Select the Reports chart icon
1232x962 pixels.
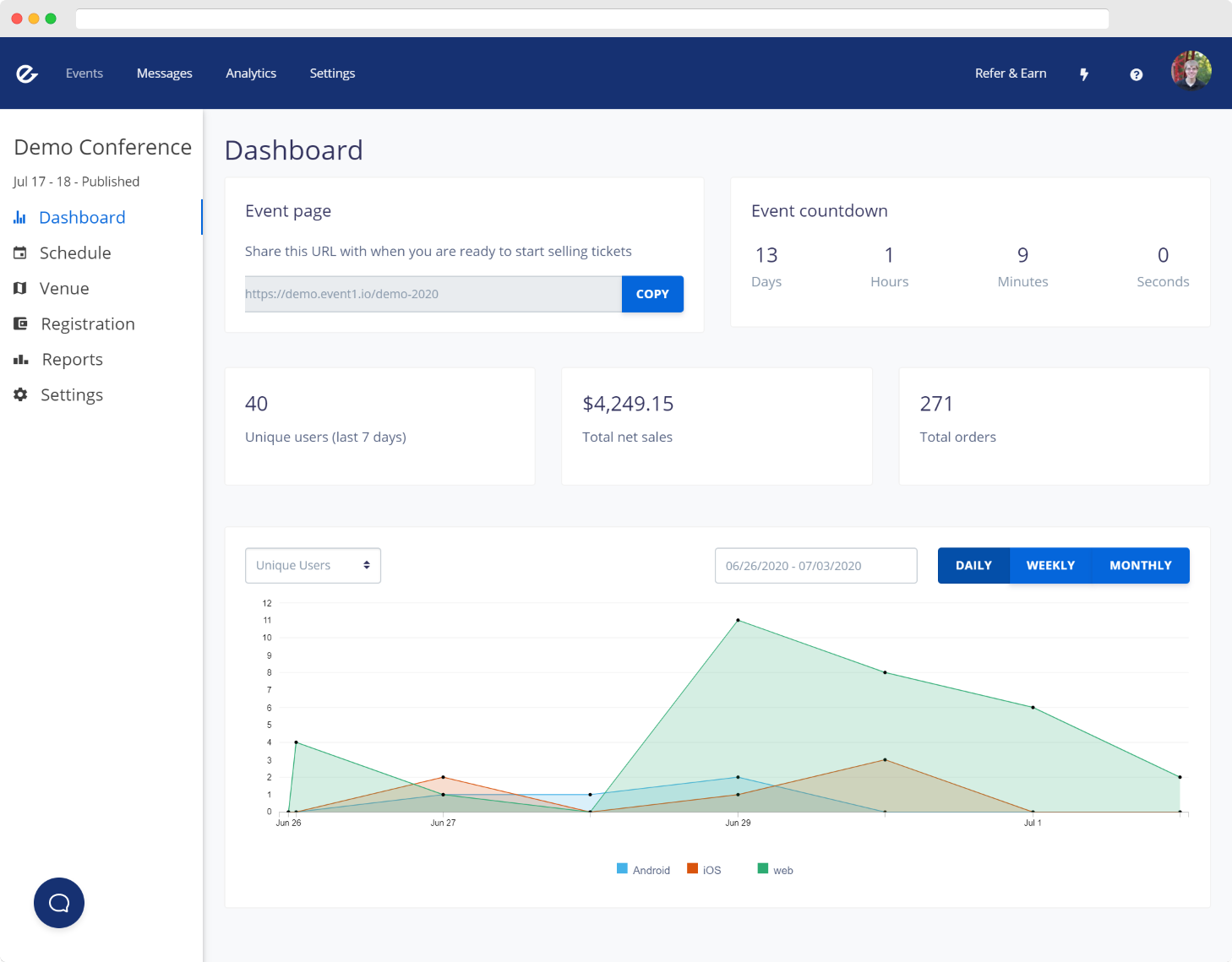(20, 359)
